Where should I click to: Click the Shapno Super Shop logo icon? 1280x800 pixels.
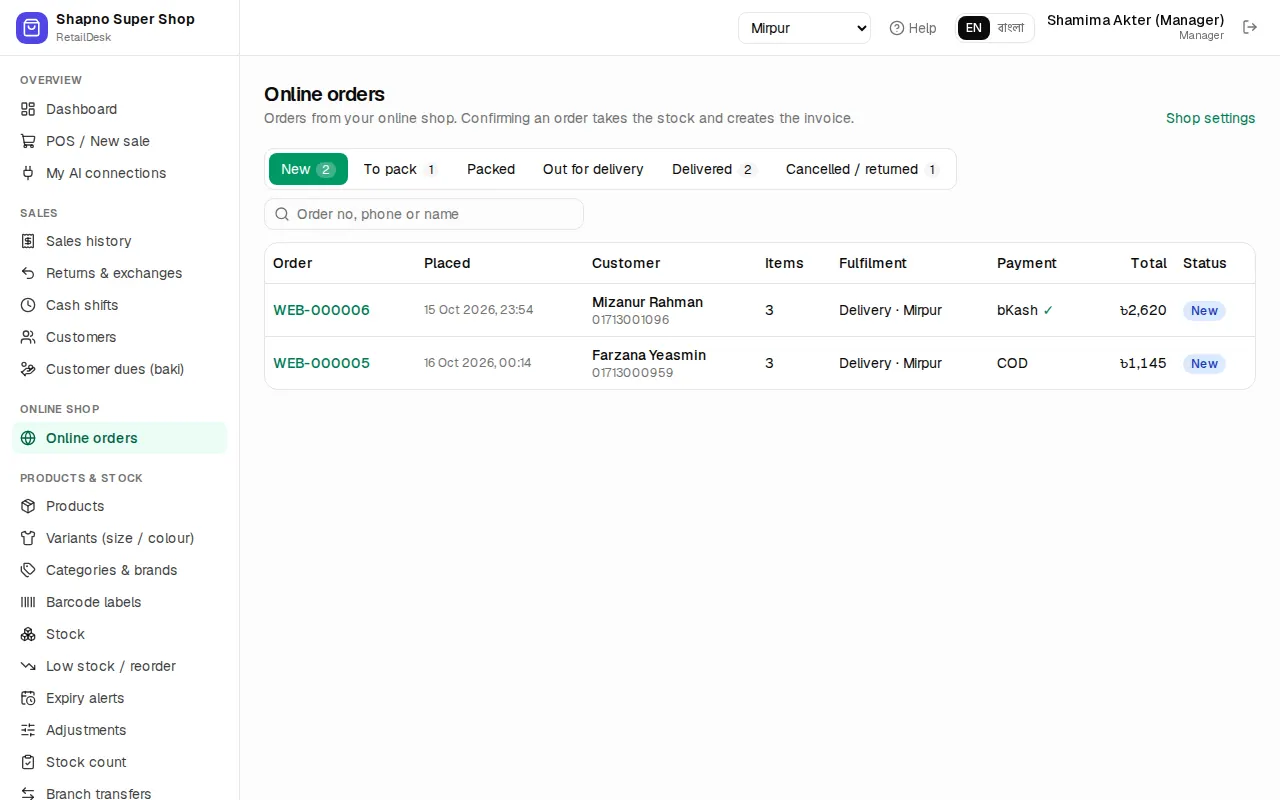(x=32, y=28)
